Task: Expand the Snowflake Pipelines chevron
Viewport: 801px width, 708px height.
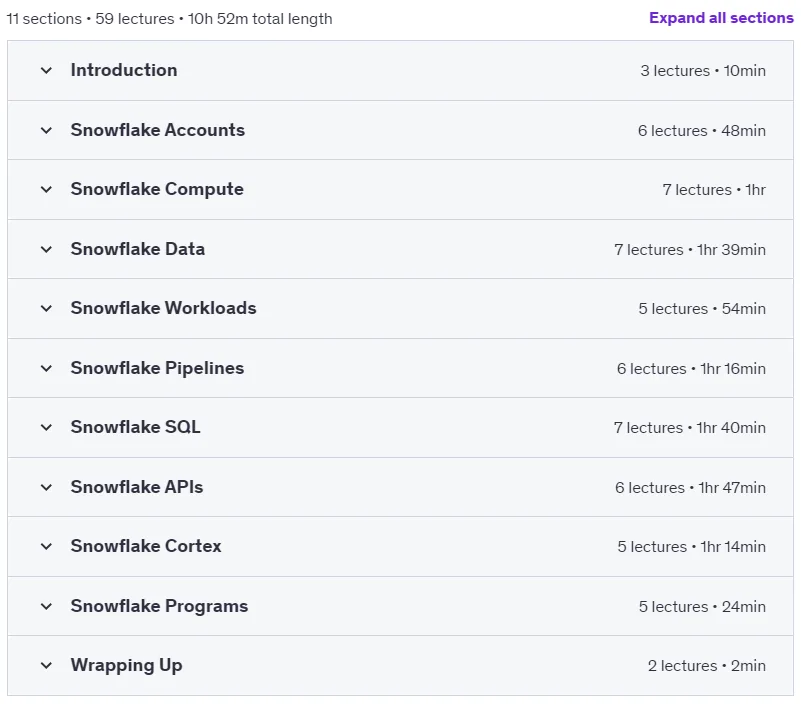Action: pos(46,368)
